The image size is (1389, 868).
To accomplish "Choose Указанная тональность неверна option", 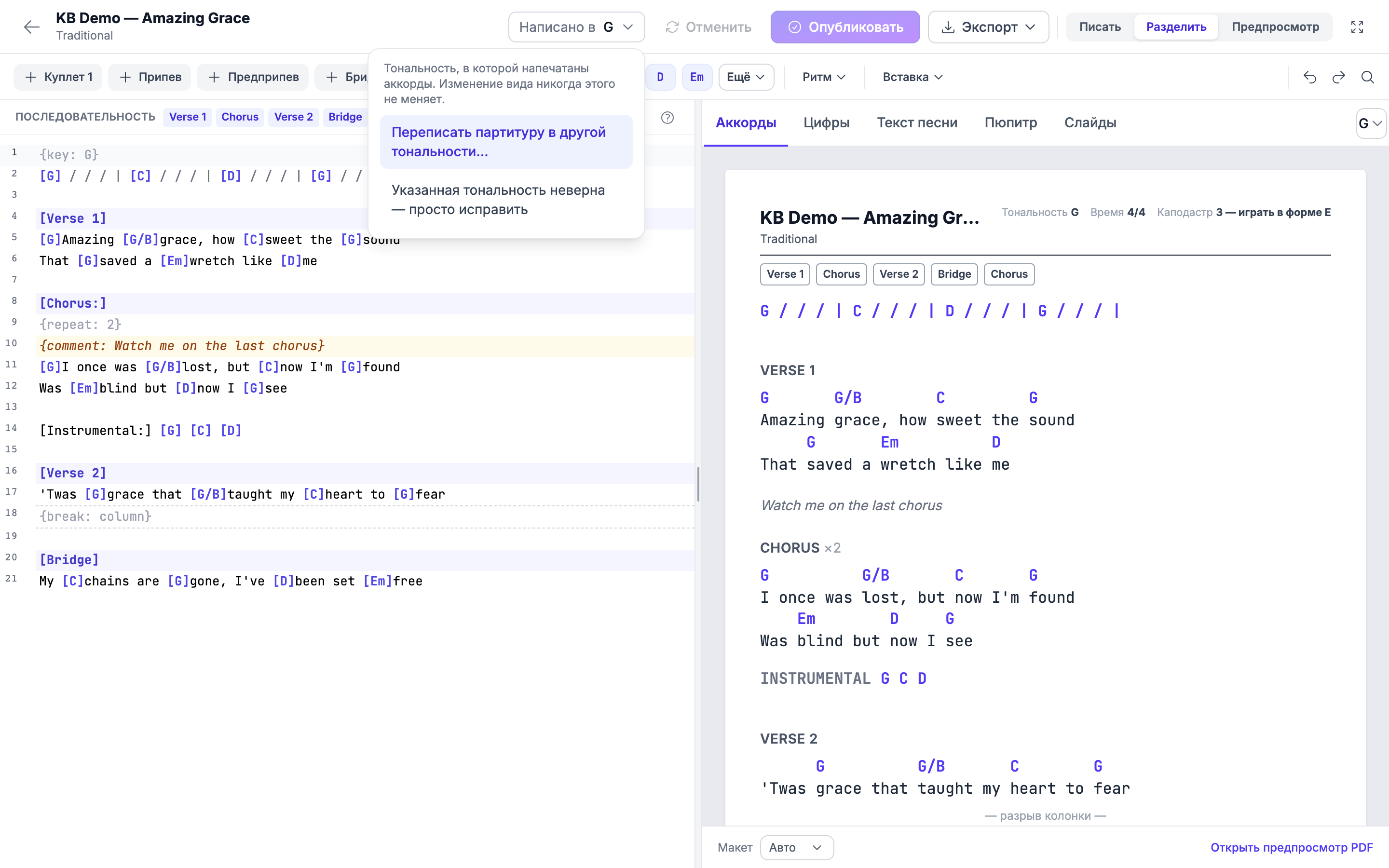I will [x=506, y=200].
